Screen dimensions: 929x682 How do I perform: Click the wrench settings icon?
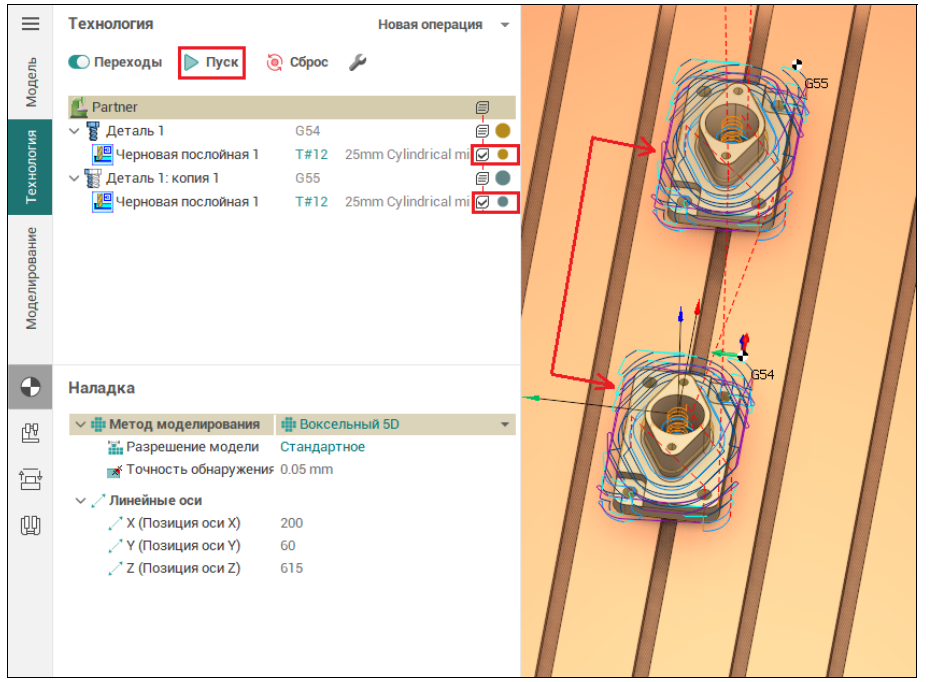357,62
